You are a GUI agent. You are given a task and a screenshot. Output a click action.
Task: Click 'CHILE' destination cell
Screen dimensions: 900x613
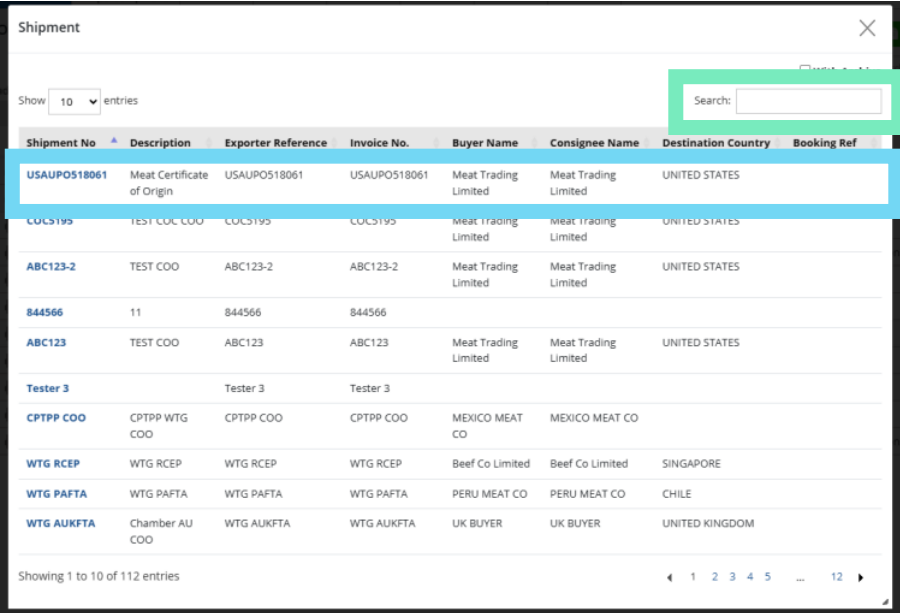pos(676,494)
